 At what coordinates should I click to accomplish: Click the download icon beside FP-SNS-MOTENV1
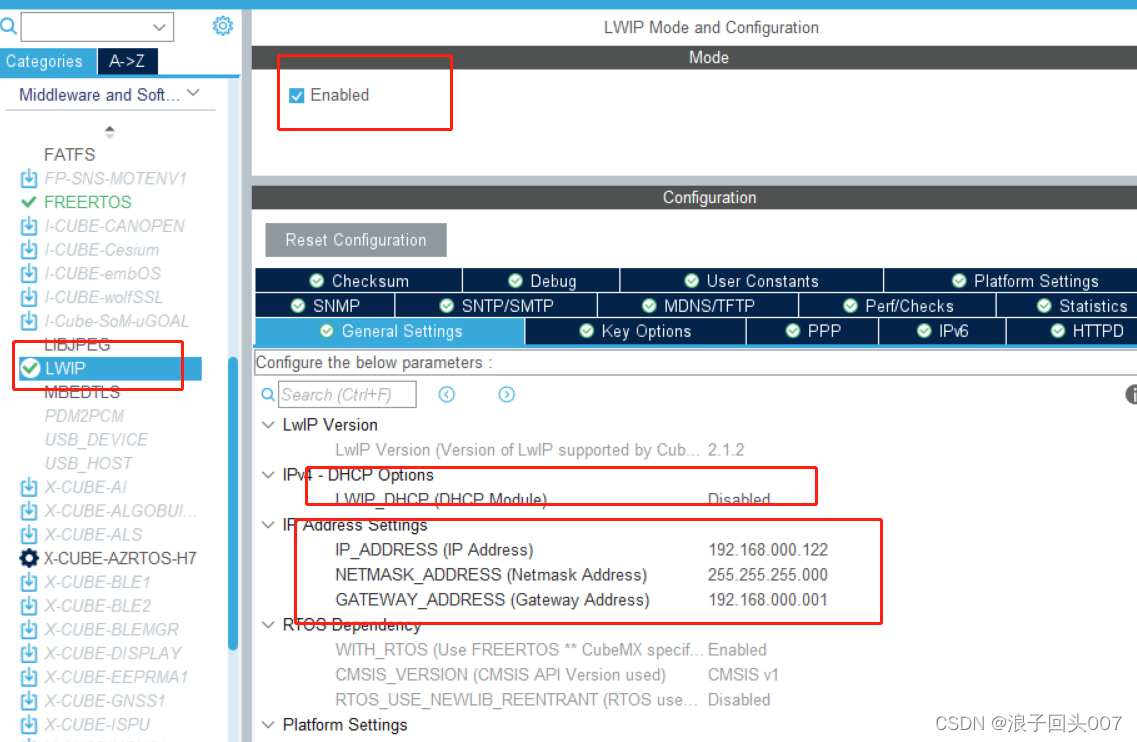[x=29, y=178]
